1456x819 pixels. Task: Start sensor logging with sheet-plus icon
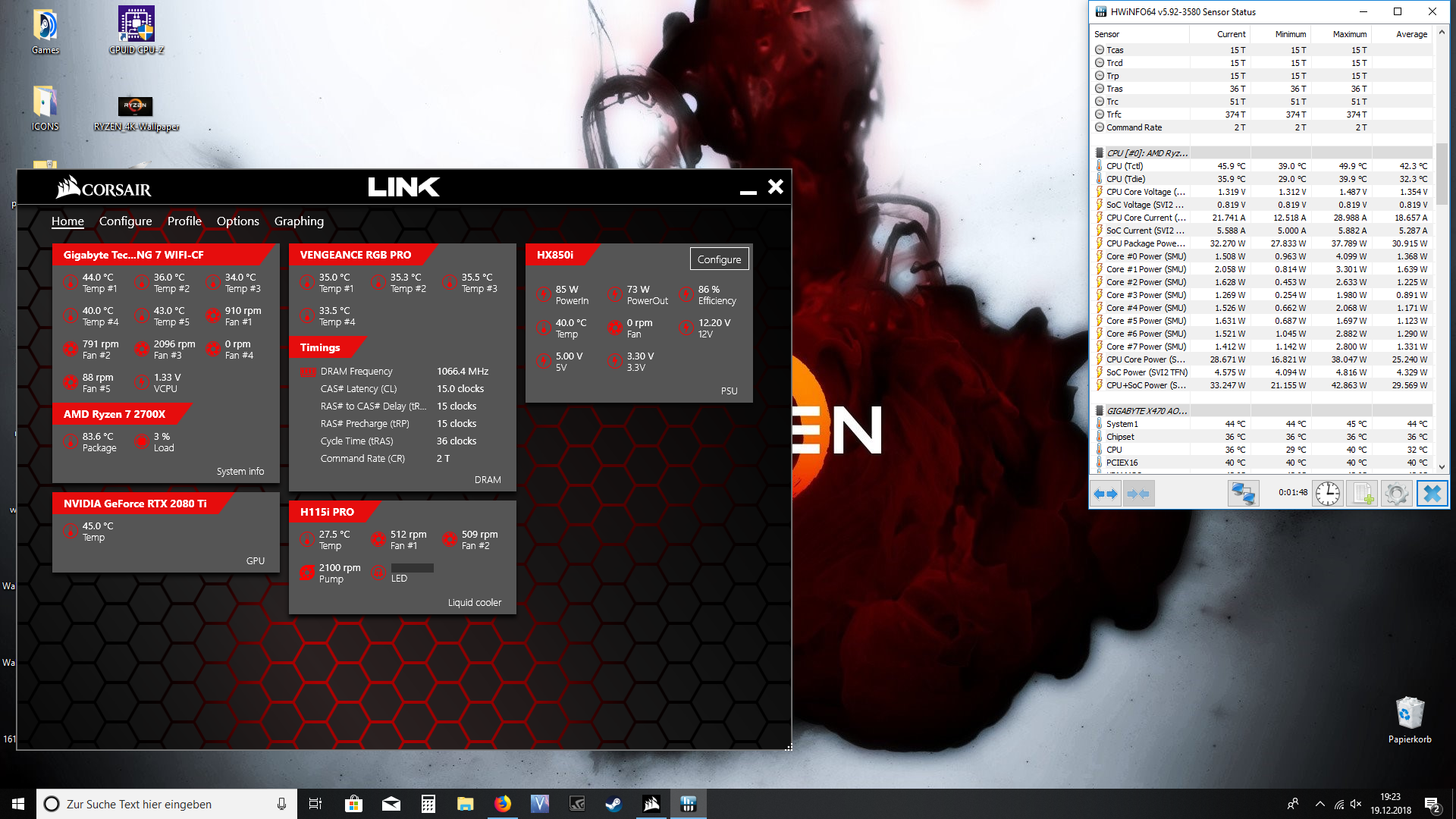click(x=1363, y=494)
